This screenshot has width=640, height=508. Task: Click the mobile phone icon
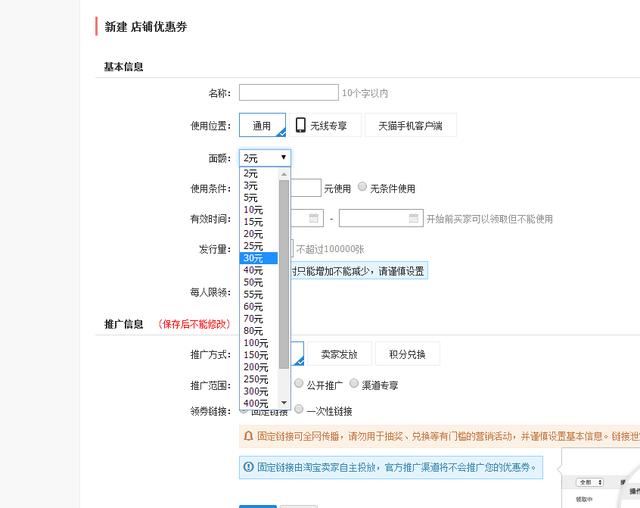point(300,125)
